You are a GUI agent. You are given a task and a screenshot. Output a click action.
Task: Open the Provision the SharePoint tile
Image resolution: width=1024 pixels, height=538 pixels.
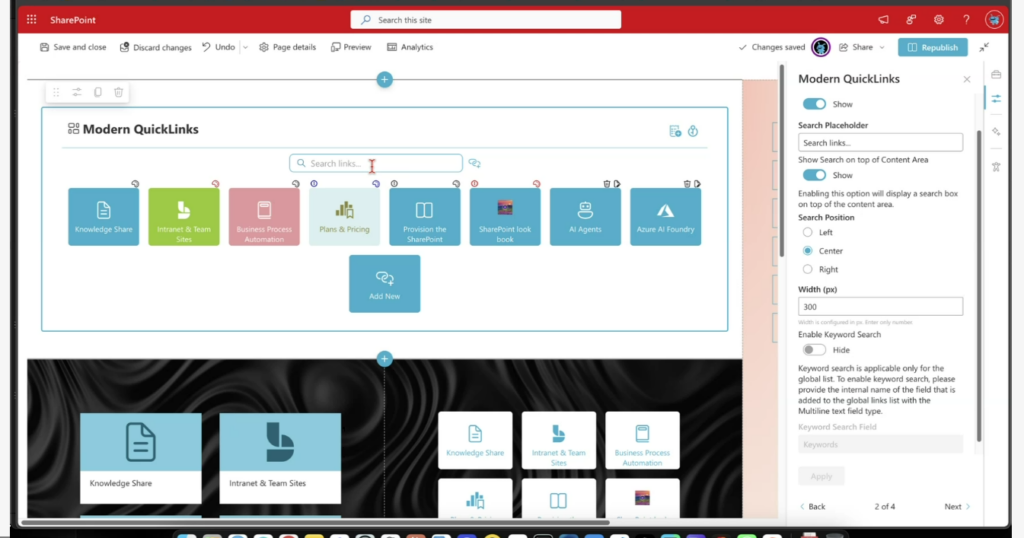coord(425,217)
